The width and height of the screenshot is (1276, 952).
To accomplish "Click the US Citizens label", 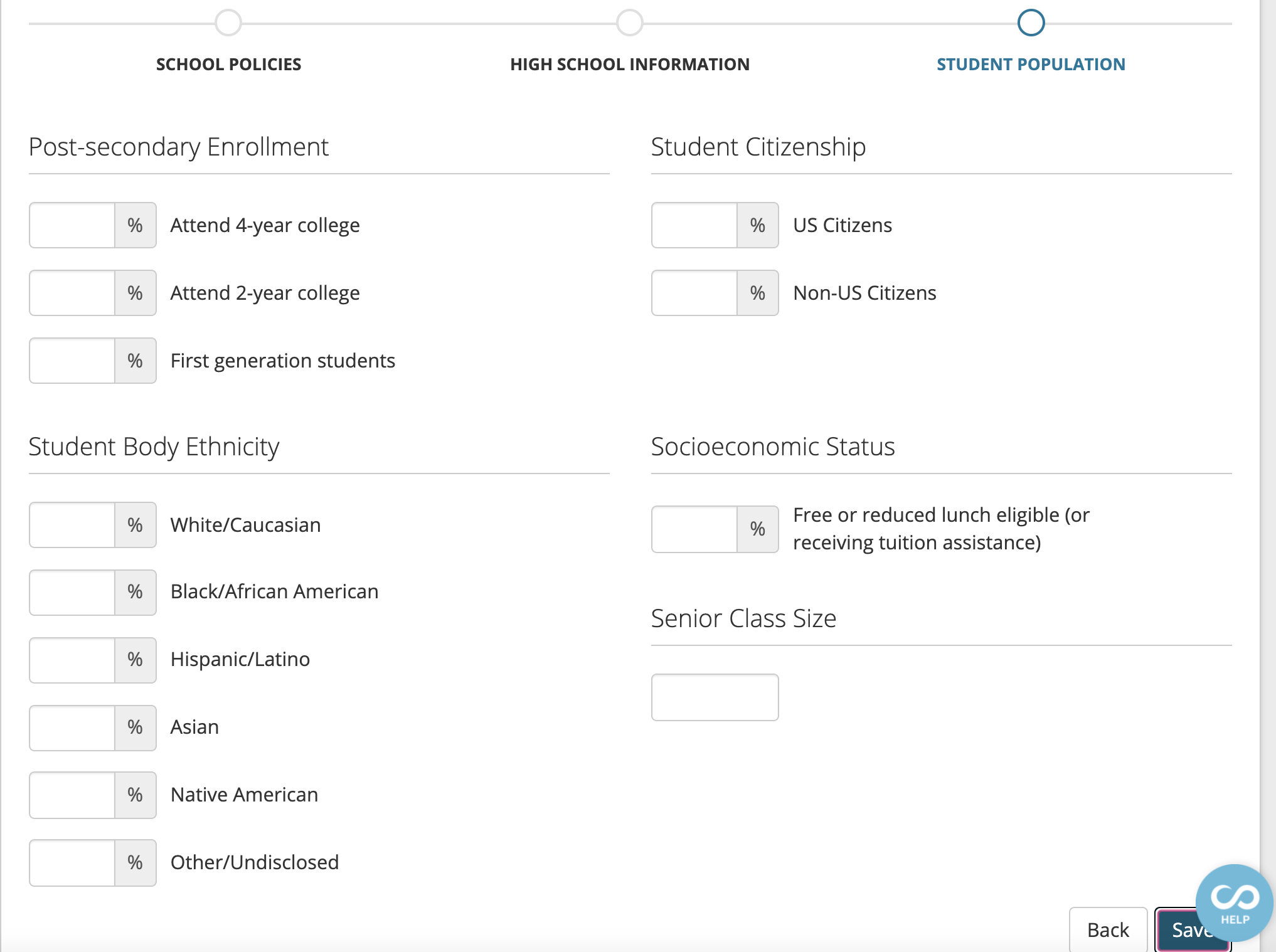I will tap(843, 225).
